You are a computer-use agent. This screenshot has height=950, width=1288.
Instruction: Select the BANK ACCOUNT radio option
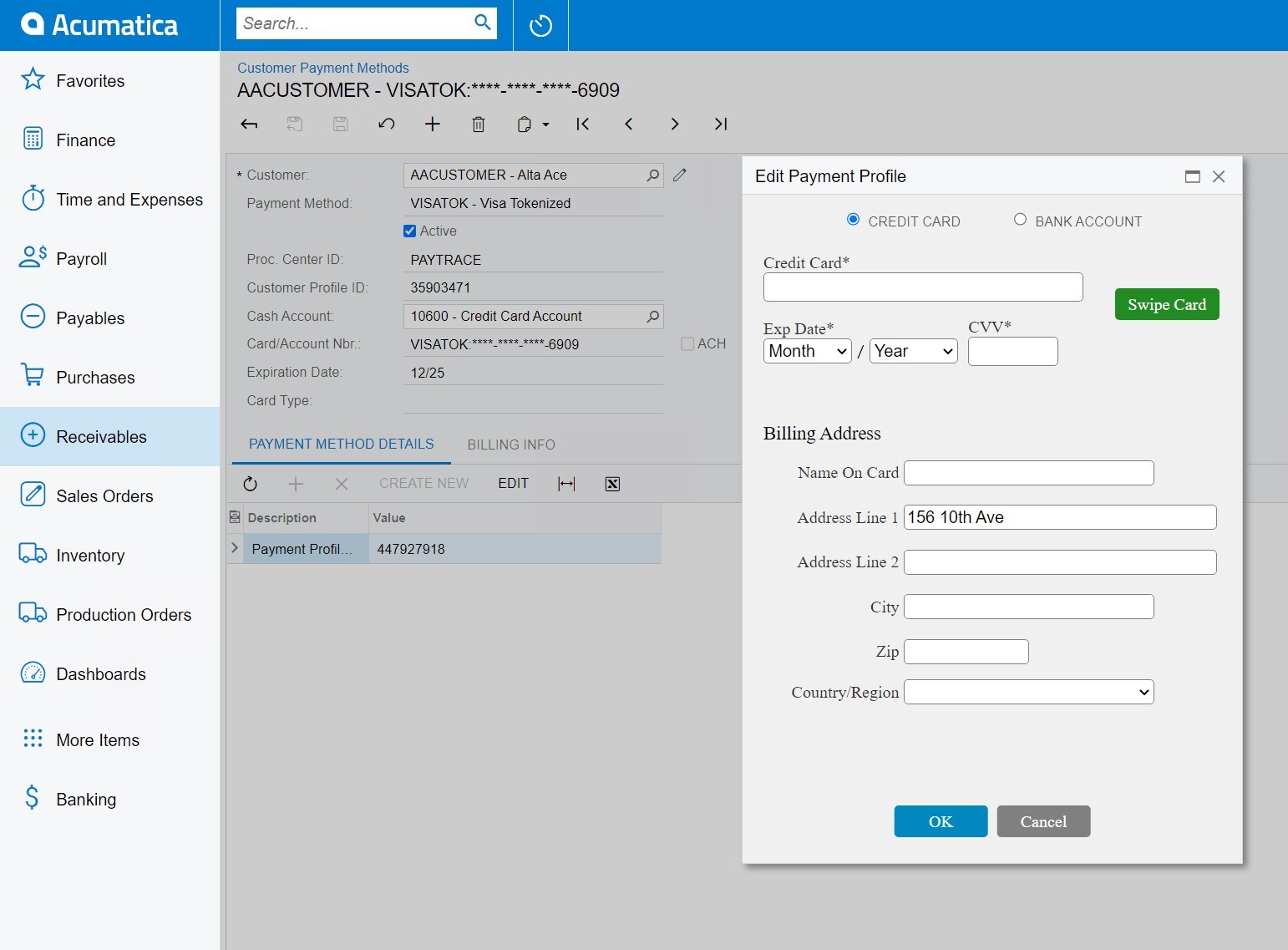point(1020,220)
